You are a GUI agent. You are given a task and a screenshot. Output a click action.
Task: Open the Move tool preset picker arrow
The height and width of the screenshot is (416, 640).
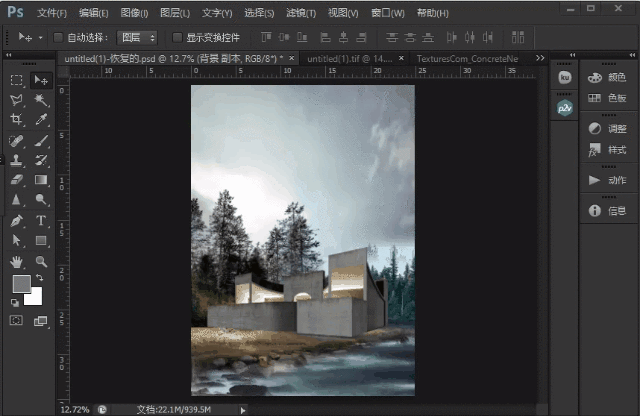tap(40, 38)
